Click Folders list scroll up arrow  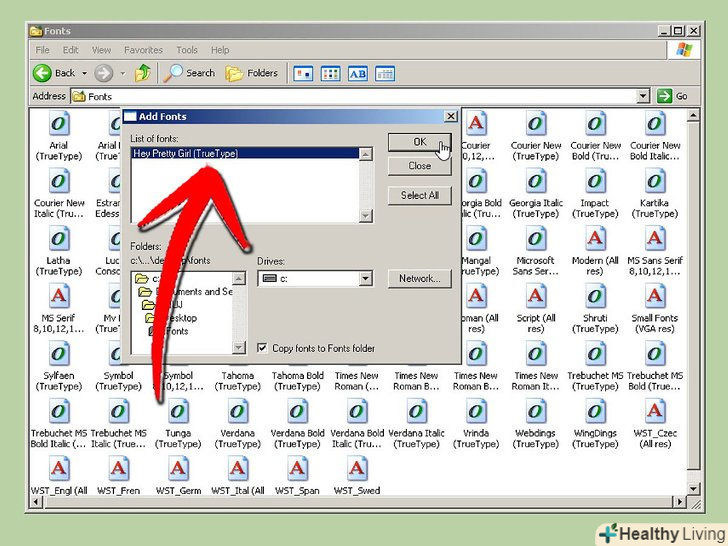pos(239,279)
